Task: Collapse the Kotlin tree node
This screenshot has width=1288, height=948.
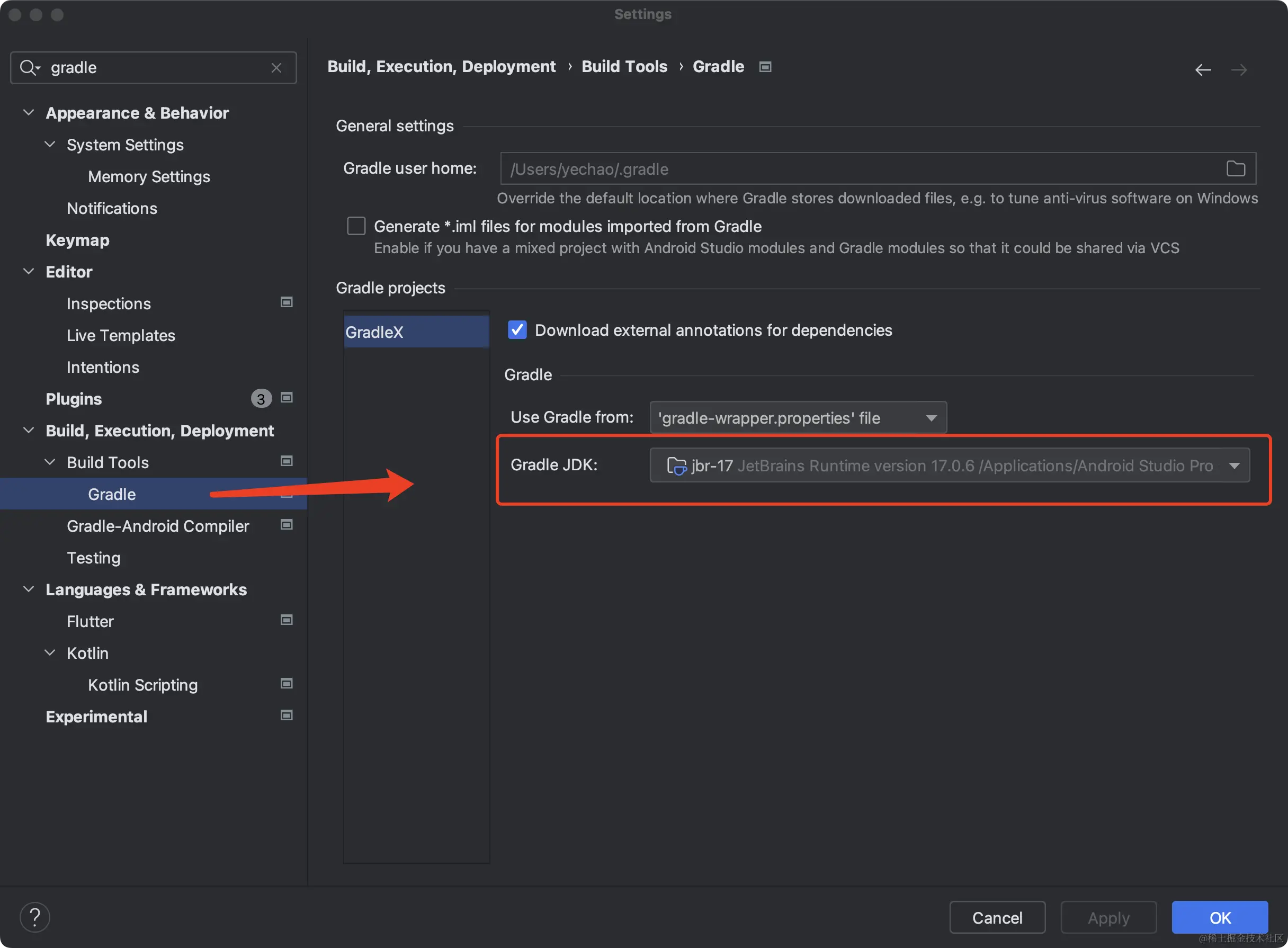Action: click(x=50, y=652)
